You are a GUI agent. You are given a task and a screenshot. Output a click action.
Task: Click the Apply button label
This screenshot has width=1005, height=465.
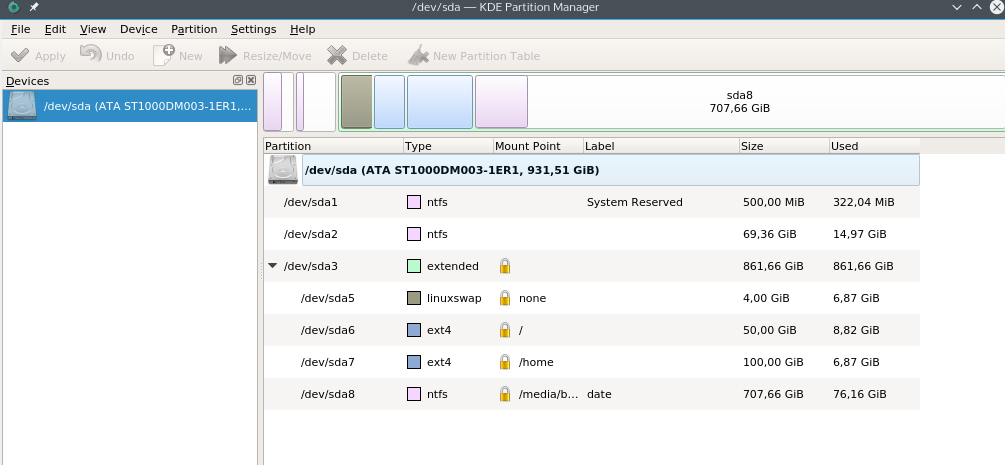pos(50,56)
